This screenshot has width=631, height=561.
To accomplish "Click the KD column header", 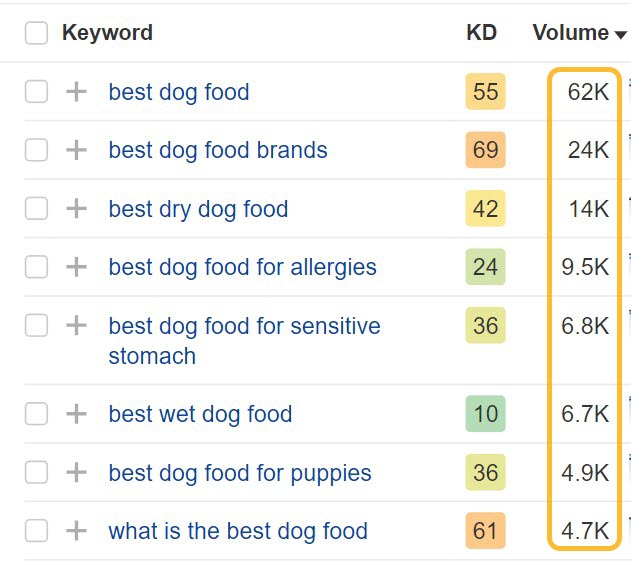I will (481, 33).
